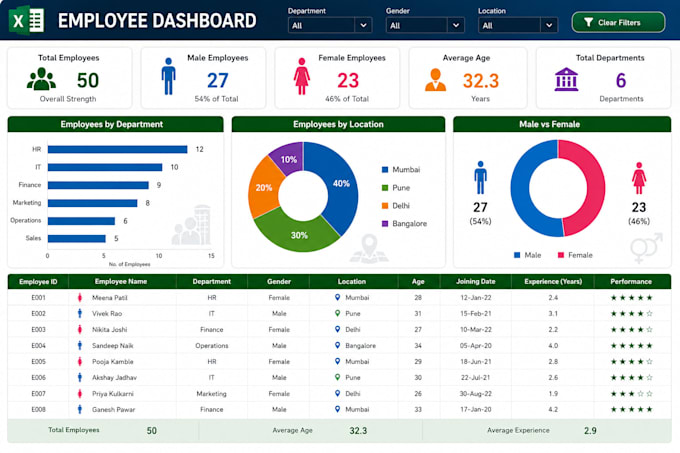
Task: Click the 'Employees by Location' panel title
Action: [338, 124]
